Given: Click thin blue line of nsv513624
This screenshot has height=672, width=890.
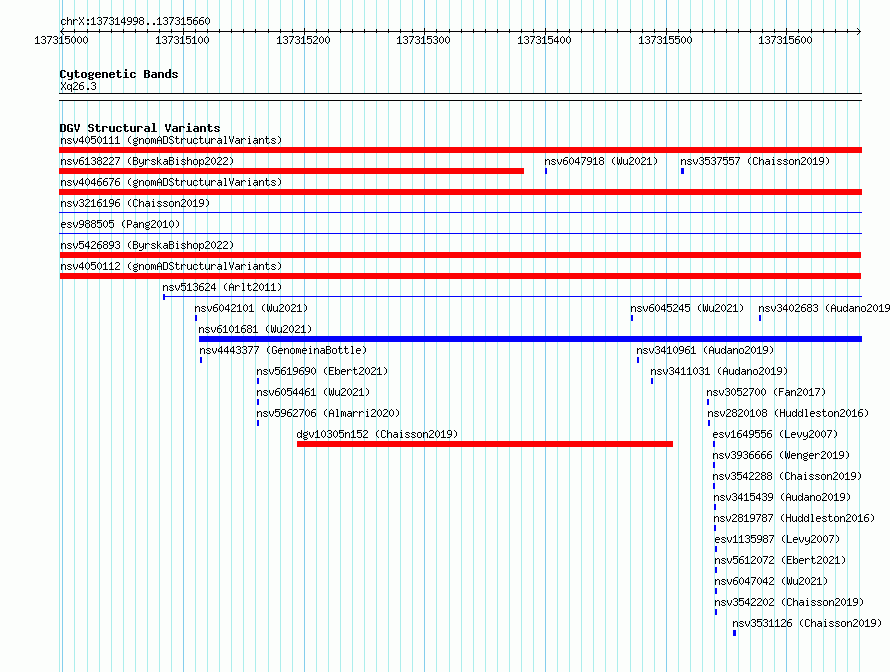Looking at the screenshot, I should click(513, 297).
